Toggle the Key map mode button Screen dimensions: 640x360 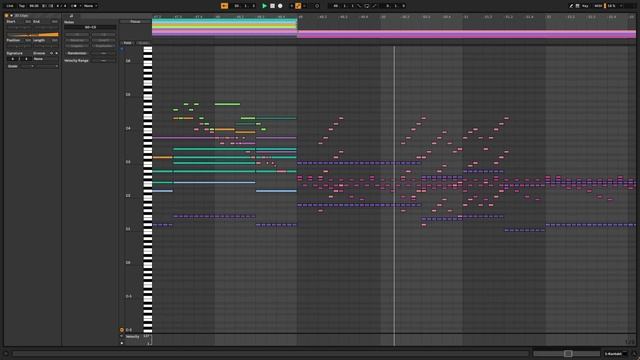click(585, 6)
